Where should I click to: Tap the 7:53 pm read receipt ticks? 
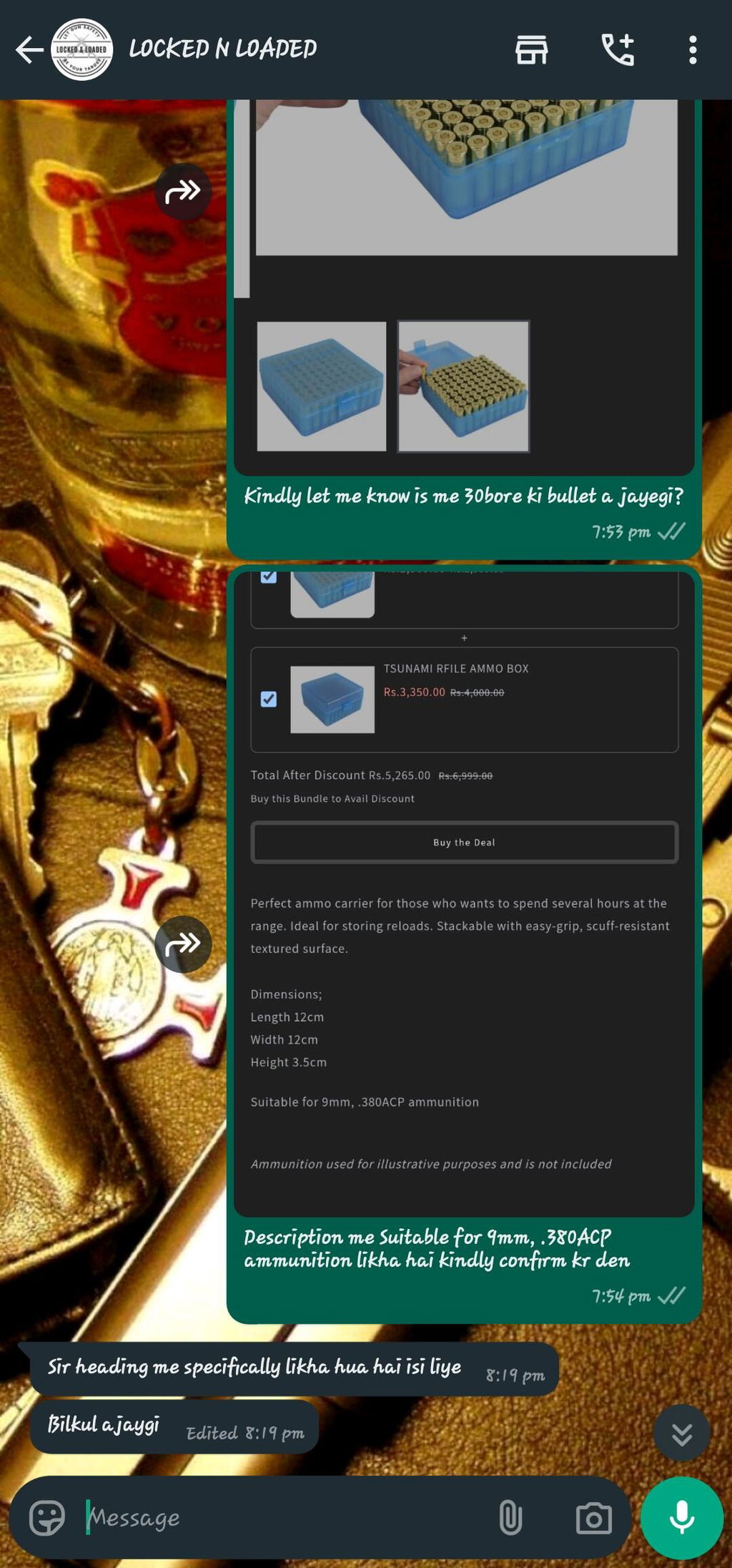[671, 531]
